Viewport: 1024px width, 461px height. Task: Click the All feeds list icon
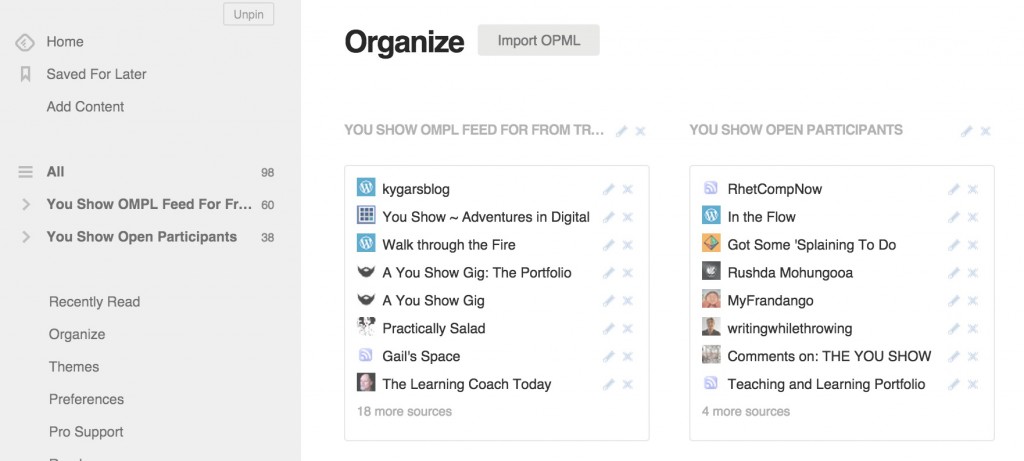point(25,172)
